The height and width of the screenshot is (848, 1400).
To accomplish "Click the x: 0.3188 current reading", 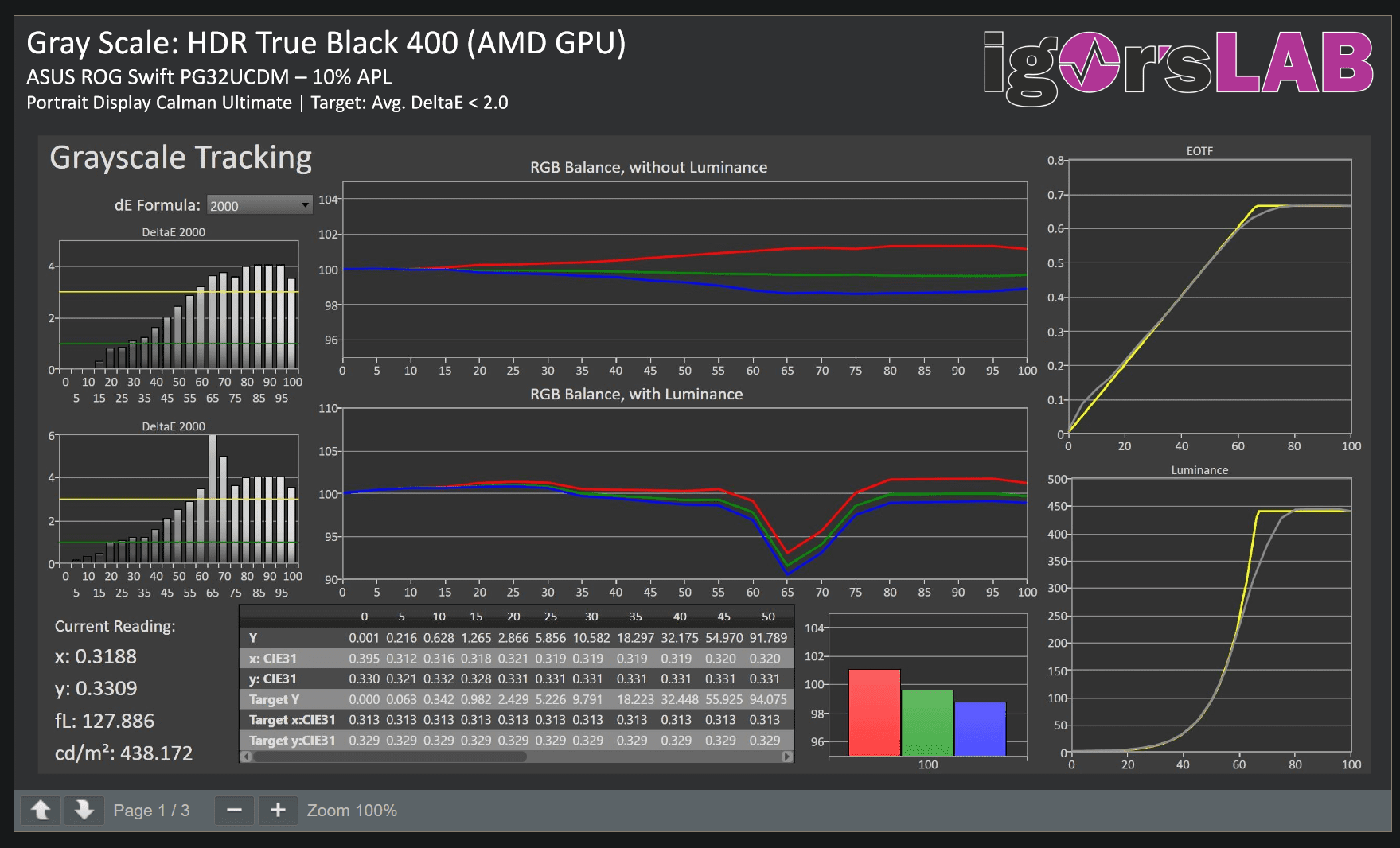I will pos(96,657).
